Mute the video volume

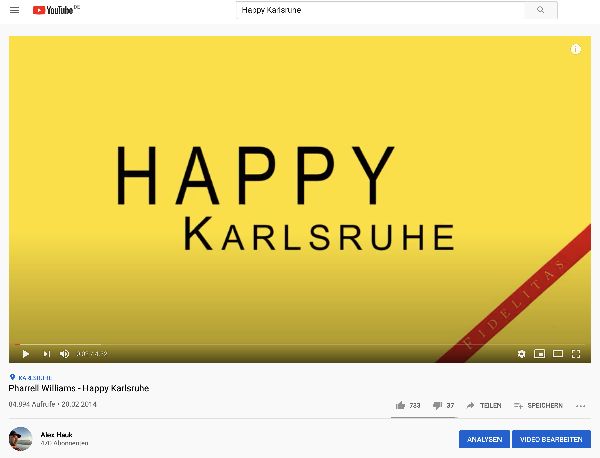point(65,354)
